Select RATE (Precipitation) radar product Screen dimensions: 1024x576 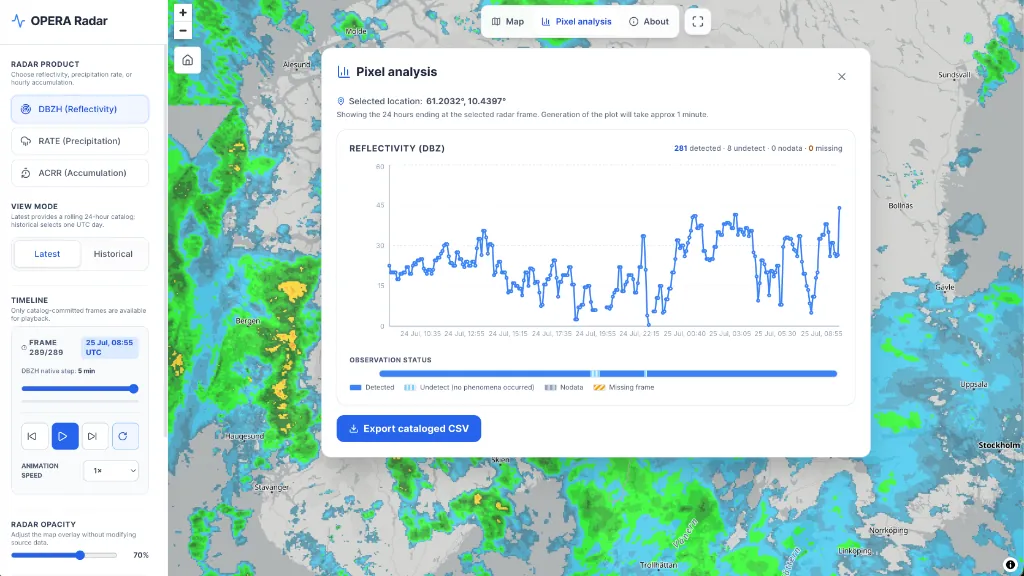point(80,141)
